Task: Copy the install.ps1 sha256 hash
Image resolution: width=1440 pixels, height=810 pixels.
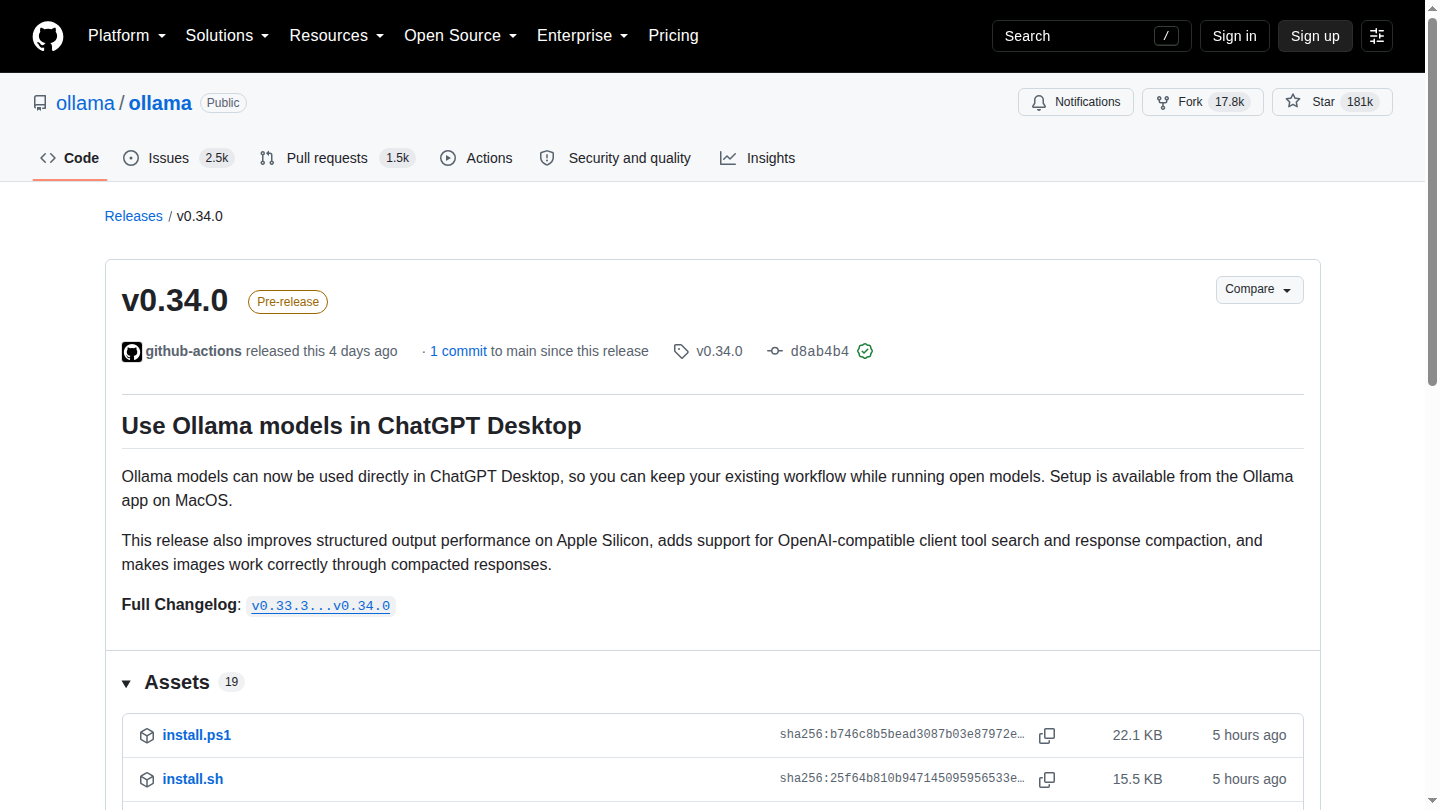Action: (x=1047, y=736)
